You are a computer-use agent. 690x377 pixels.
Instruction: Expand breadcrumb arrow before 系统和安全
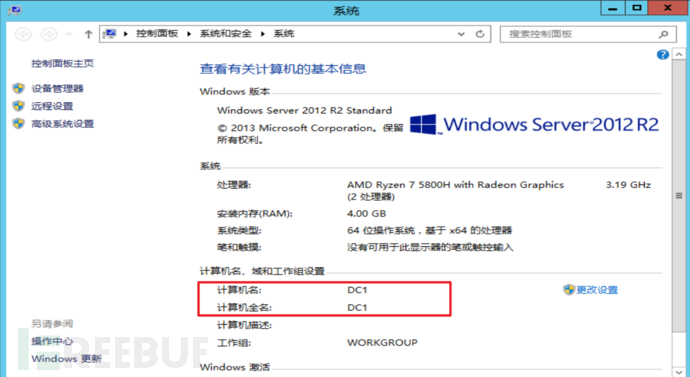189,34
